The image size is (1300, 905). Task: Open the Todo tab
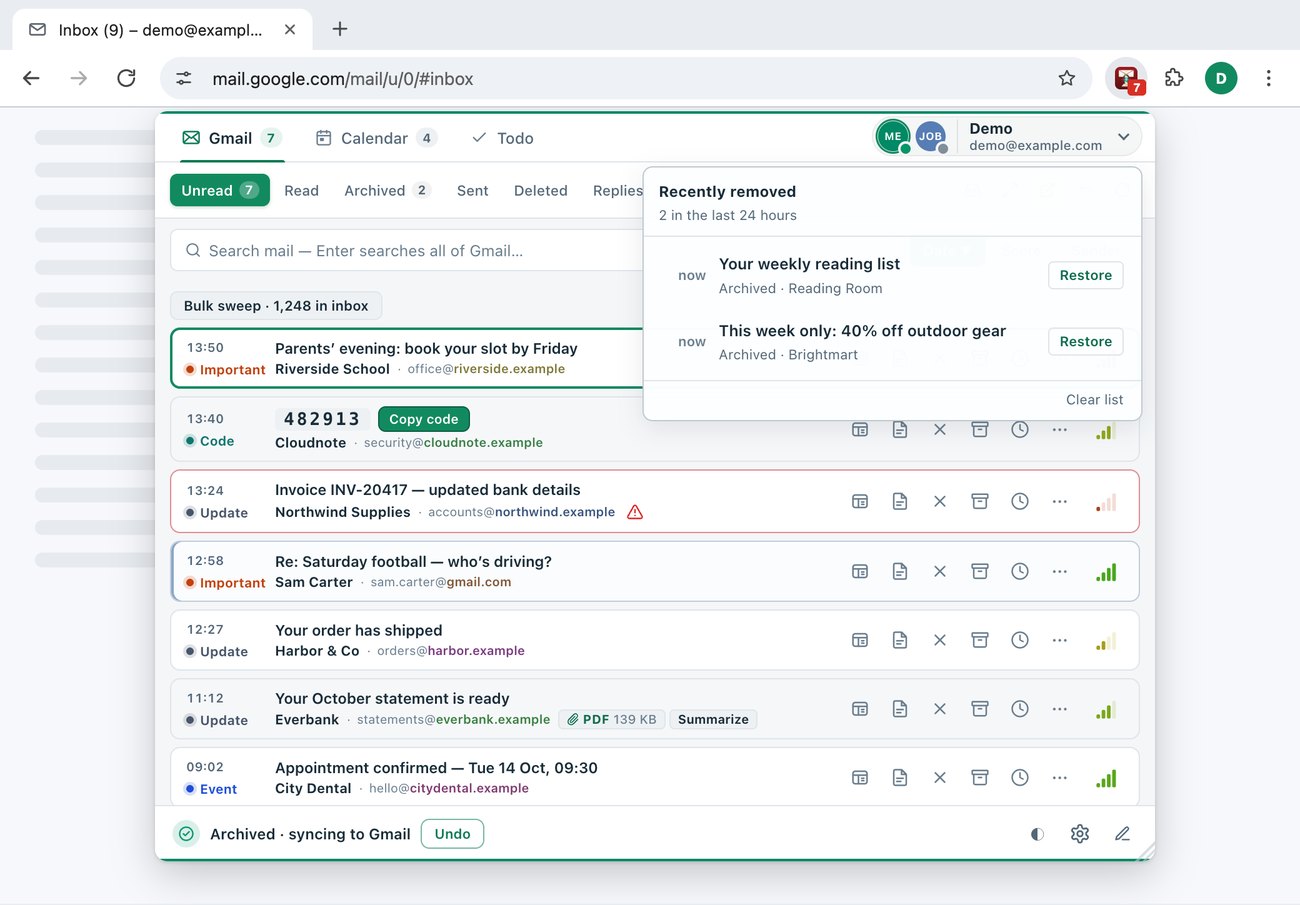coord(502,138)
